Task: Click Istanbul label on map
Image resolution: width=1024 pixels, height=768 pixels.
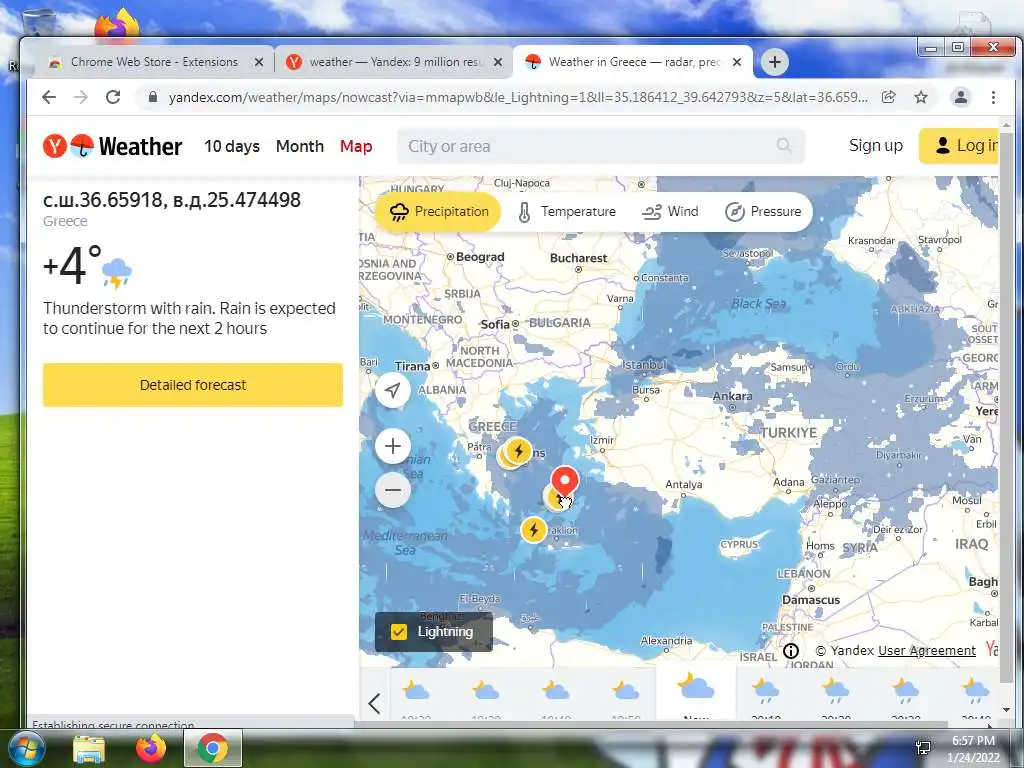Action: [x=644, y=365]
